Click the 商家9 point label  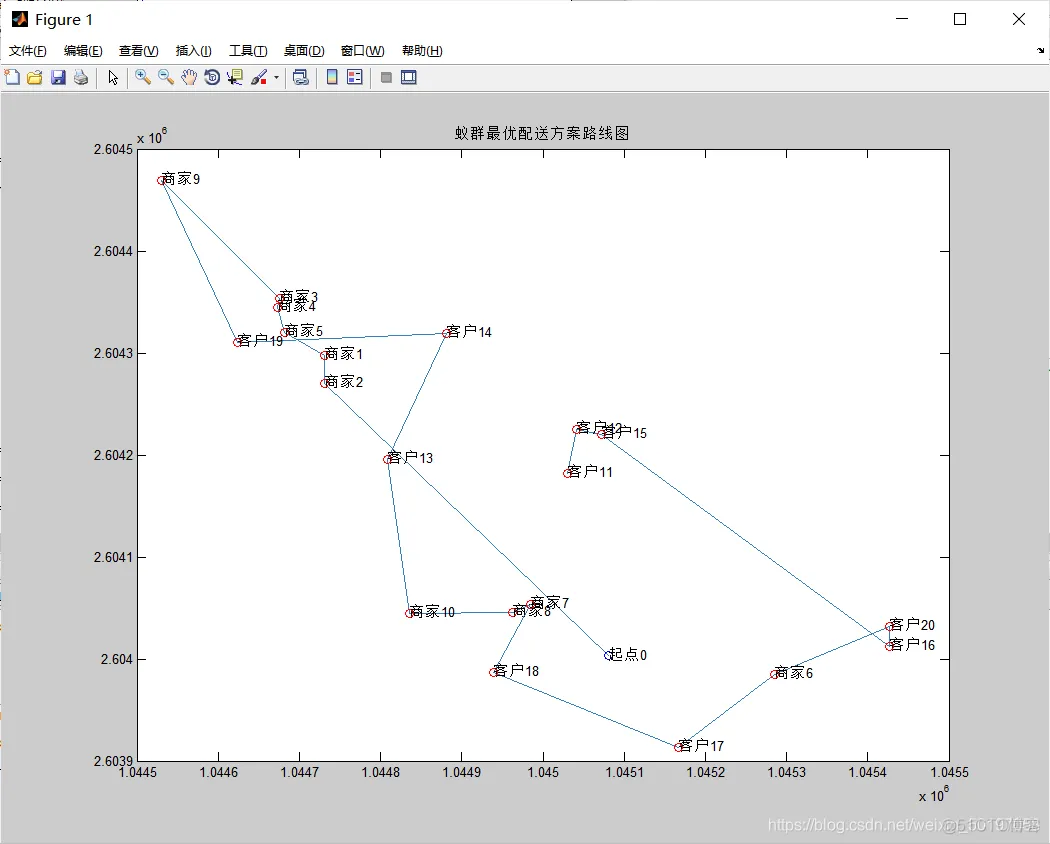tap(181, 179)
